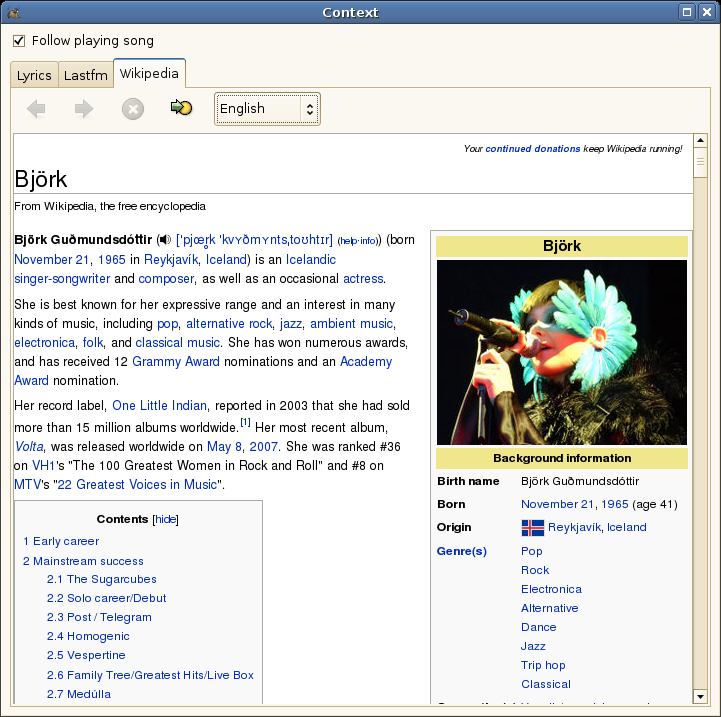
Task: Select the Wikipedia tab
Action: (149, 73)
